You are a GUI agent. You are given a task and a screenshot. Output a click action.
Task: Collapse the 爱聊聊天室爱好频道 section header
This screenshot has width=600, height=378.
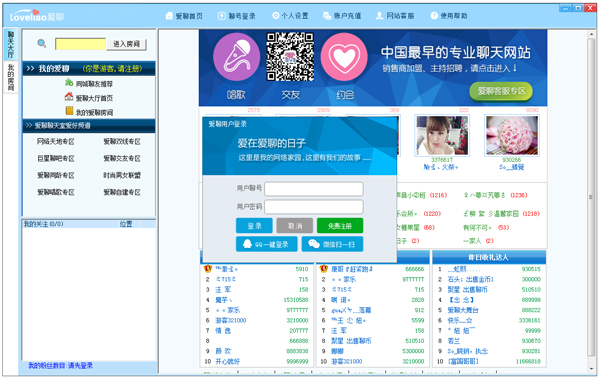tap(89, 125)
